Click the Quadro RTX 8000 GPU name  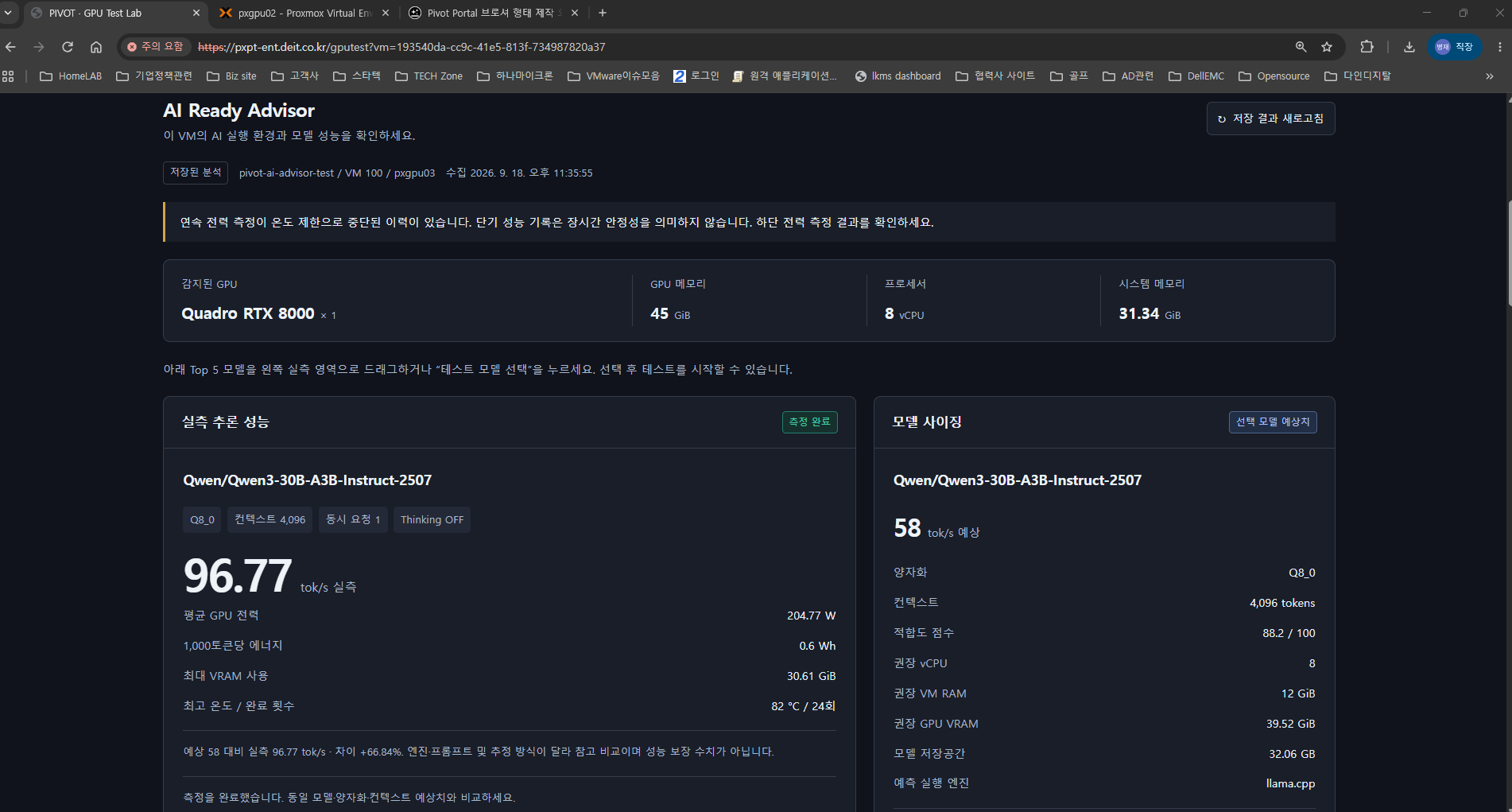point(248,313)
